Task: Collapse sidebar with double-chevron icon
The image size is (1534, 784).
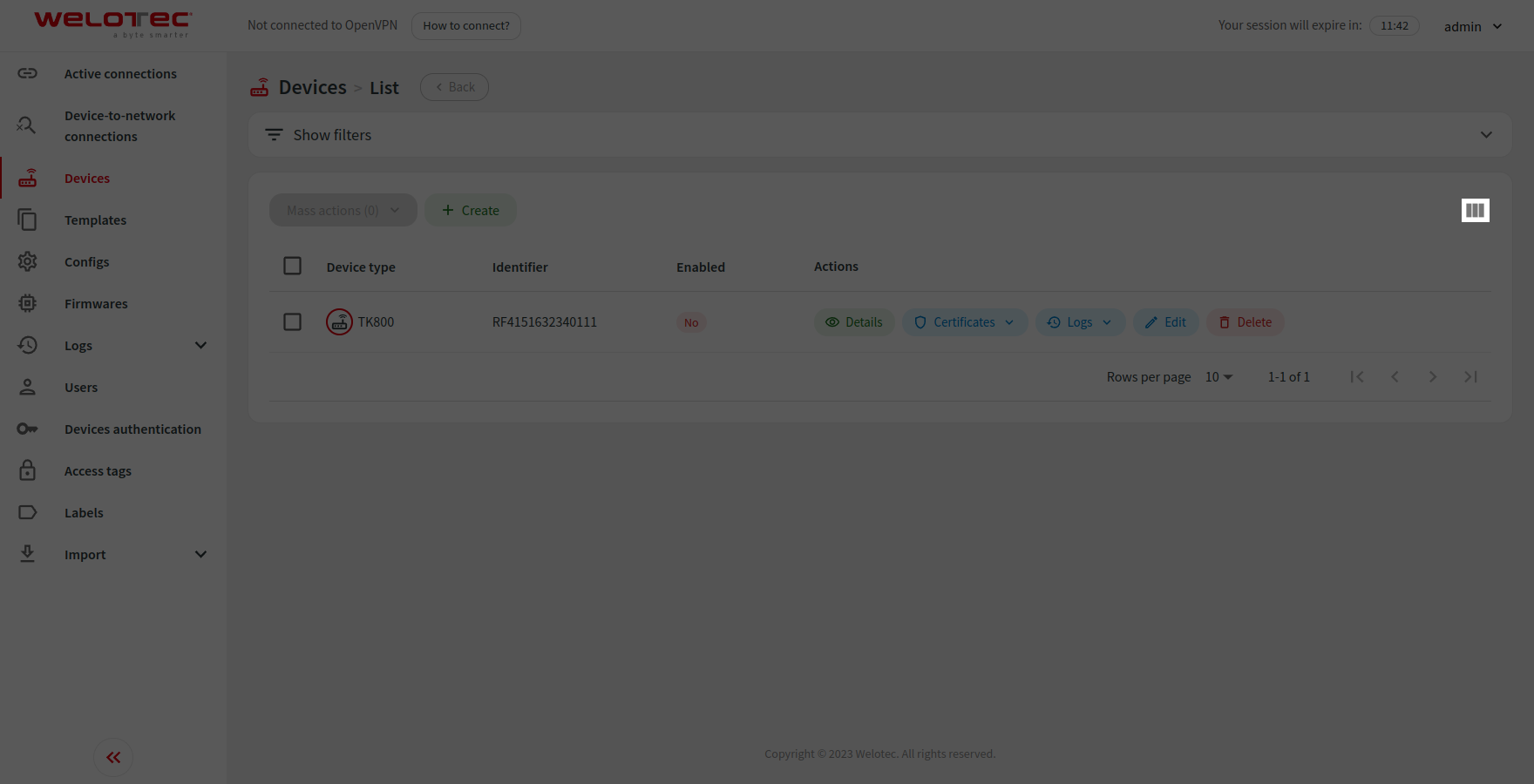Action: click(x=113, y=757)
